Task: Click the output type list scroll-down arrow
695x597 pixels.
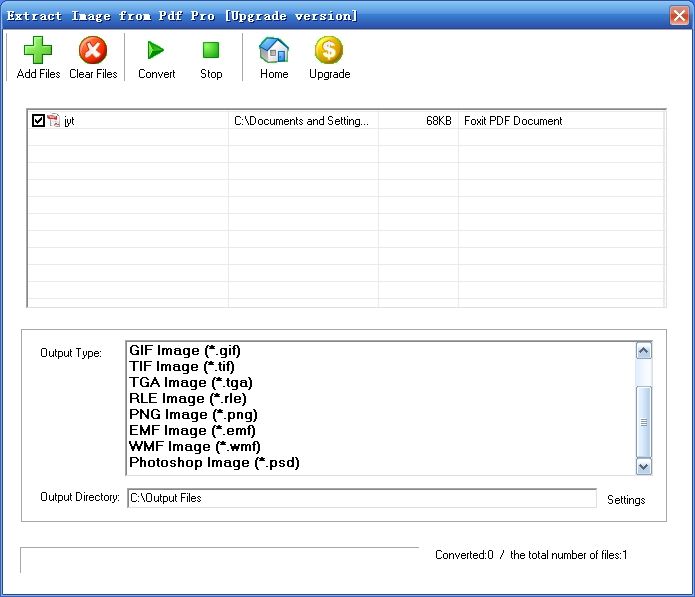Action: [x=644, y=467]
